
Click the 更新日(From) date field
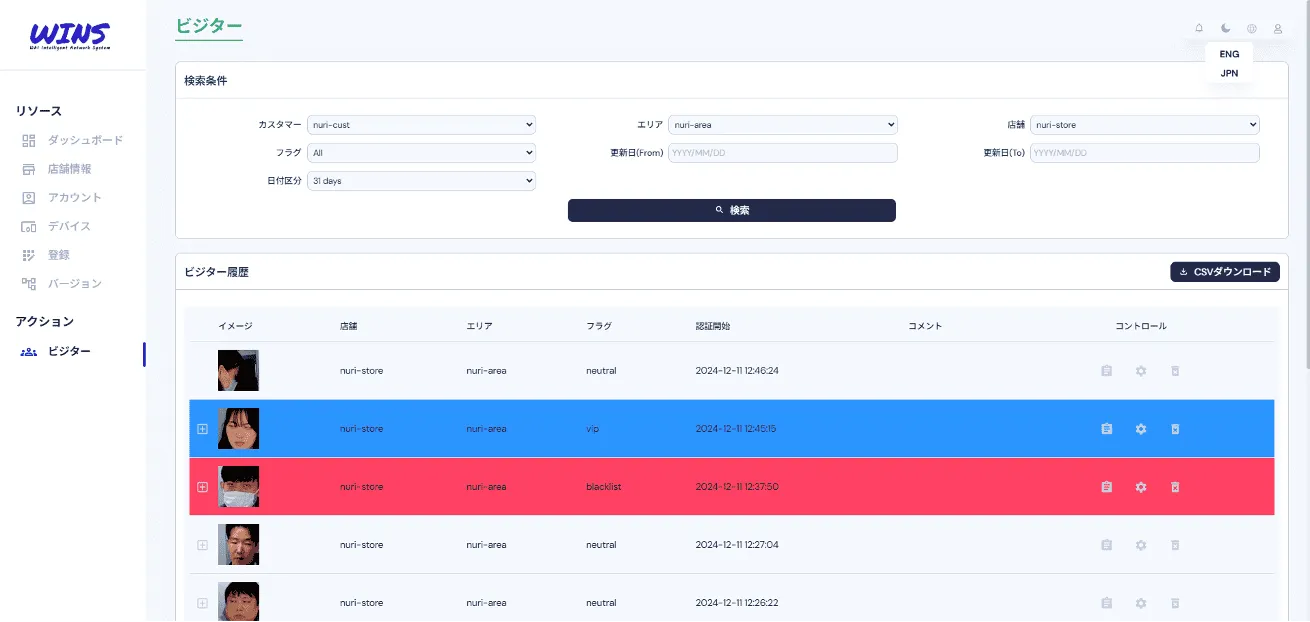(x=782, y=153)
